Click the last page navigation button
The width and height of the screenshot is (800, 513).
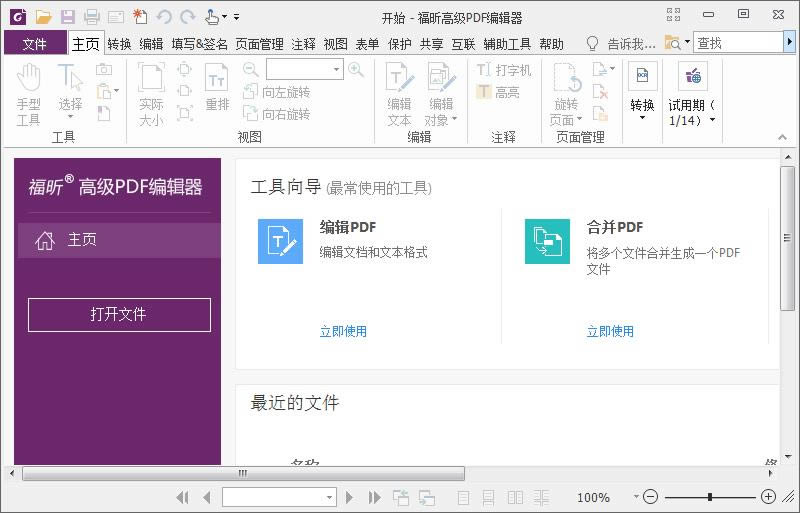(x=374, y=497)
